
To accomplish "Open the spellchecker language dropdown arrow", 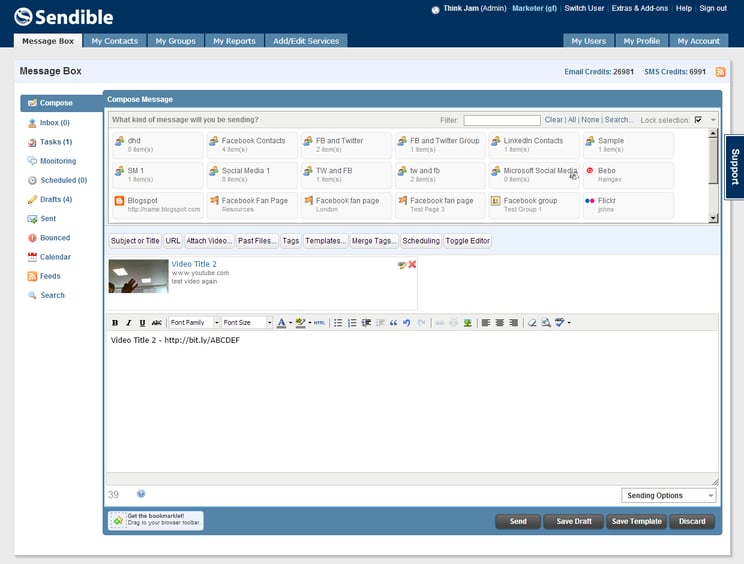I will 569,323.
